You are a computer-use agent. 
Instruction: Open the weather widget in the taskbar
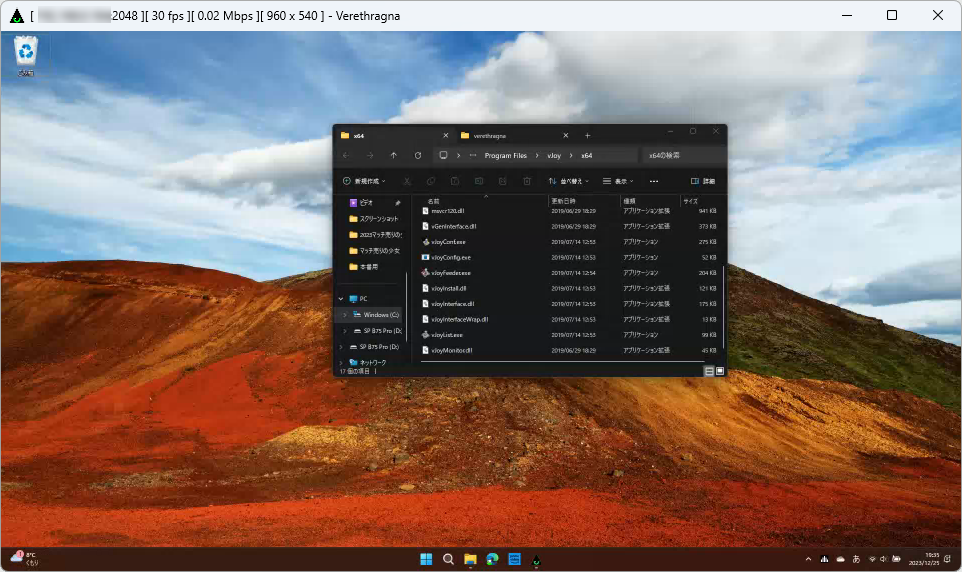25,558
